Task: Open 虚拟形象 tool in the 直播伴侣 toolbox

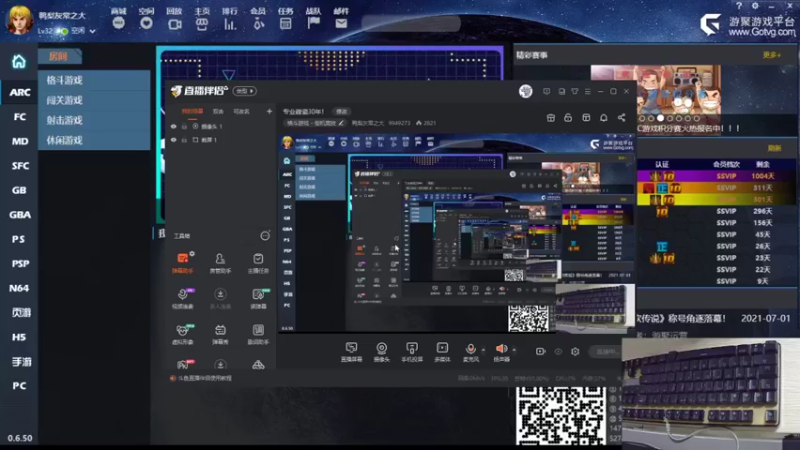Action: [183, 334]
